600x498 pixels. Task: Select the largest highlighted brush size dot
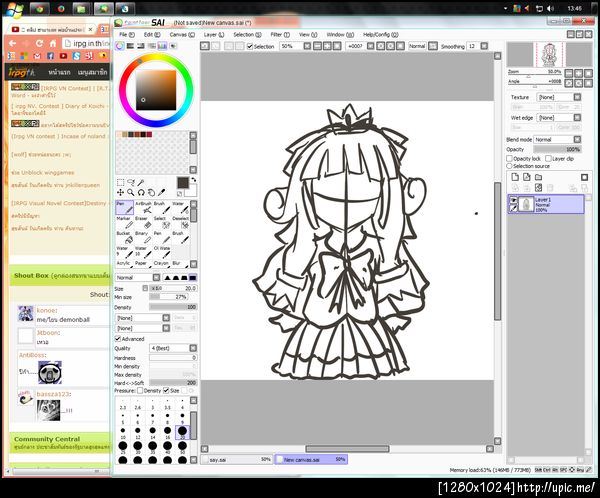182,431
